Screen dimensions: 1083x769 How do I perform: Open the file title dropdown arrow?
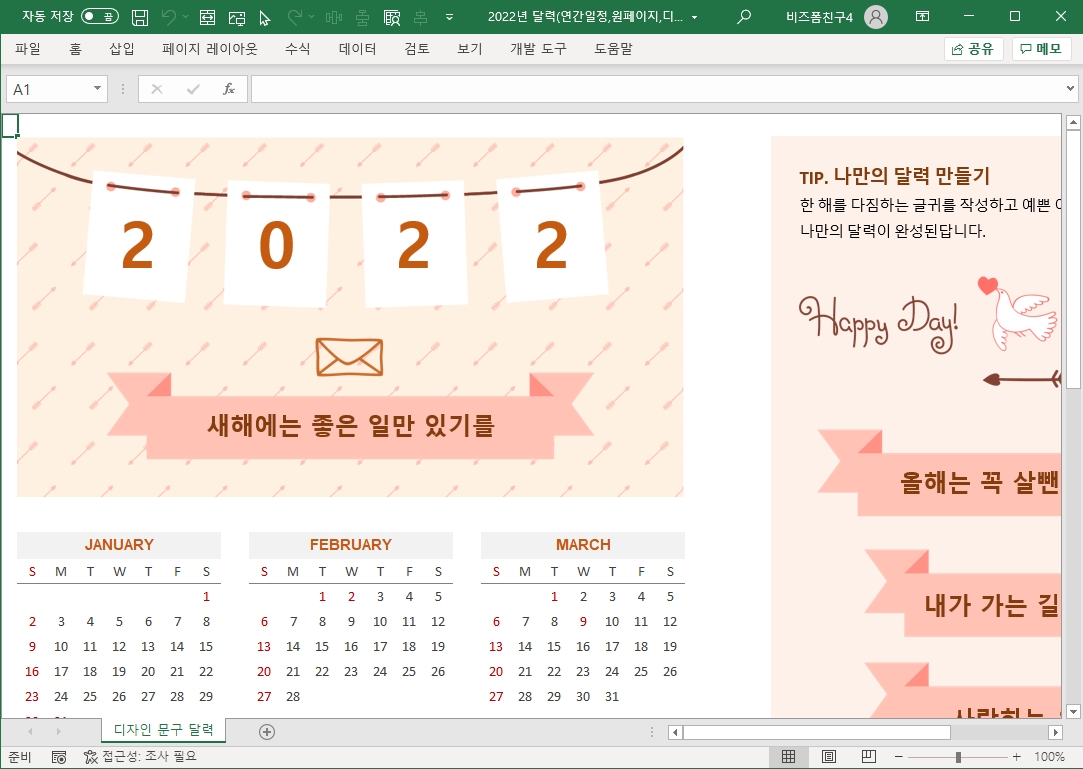point(694,17)
